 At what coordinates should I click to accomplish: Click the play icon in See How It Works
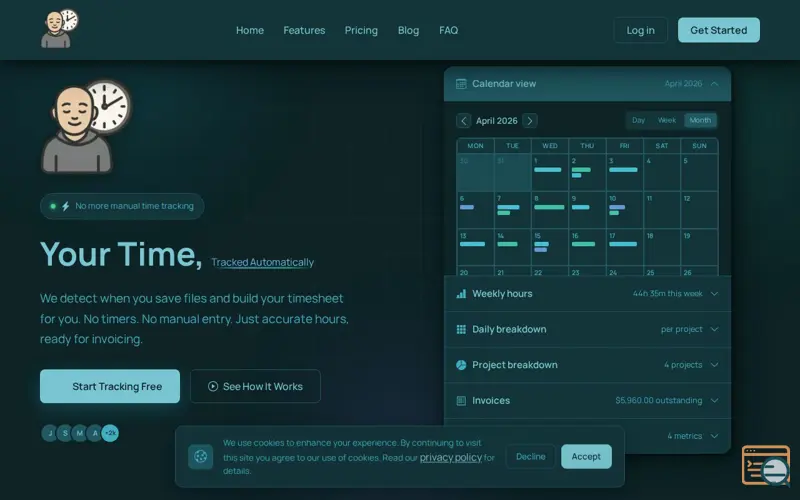coord(213,386)
